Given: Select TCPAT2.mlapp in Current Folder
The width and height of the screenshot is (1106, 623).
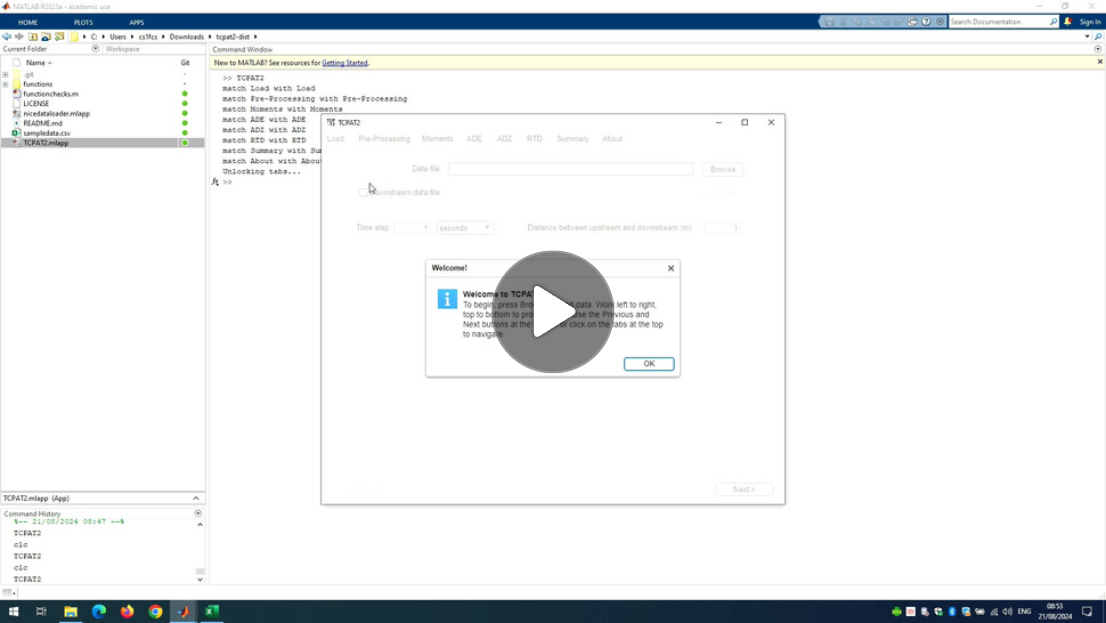Looking at the screenshot, I should click(x=46, y=143).
